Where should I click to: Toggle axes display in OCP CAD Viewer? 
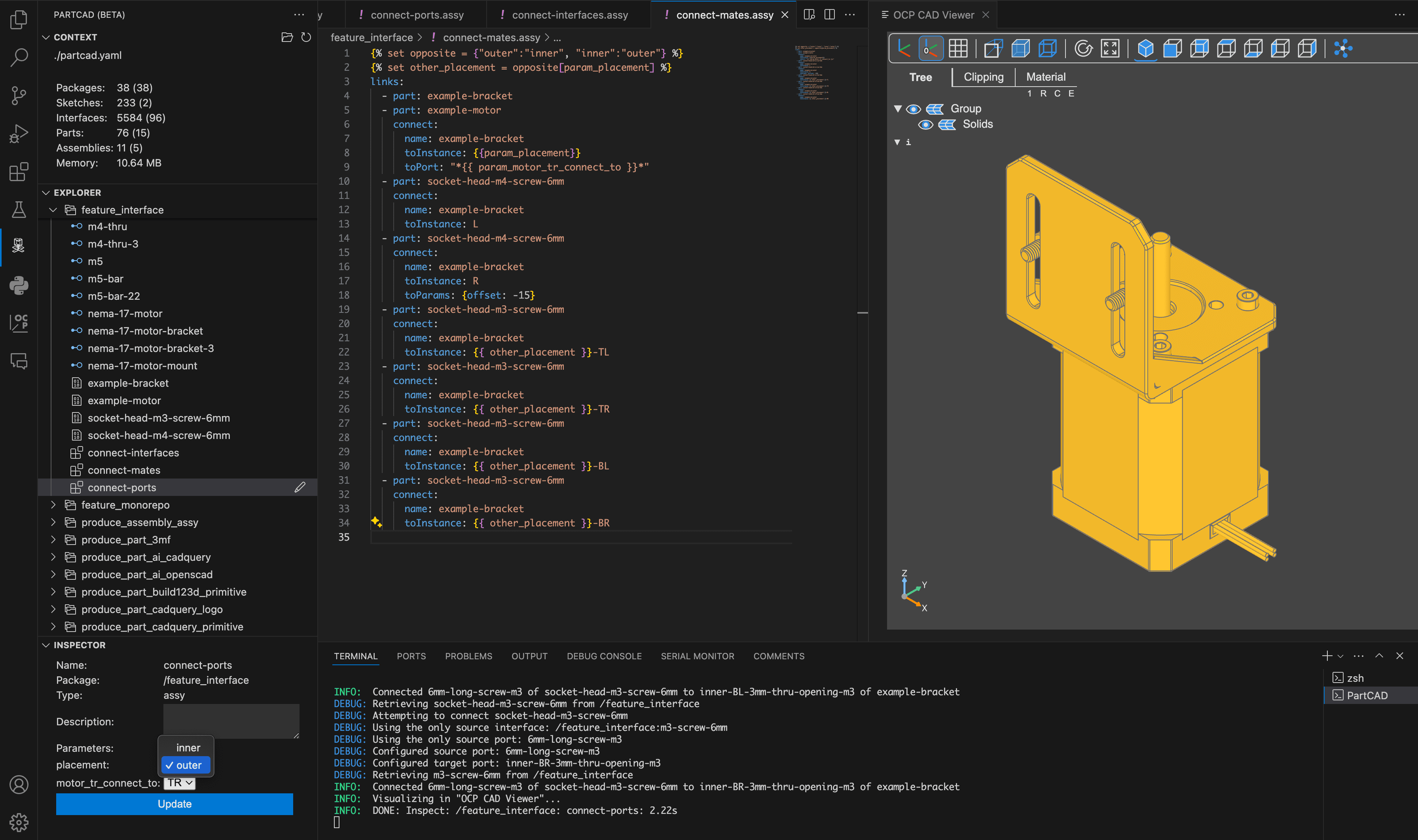[x=904, y=49]
